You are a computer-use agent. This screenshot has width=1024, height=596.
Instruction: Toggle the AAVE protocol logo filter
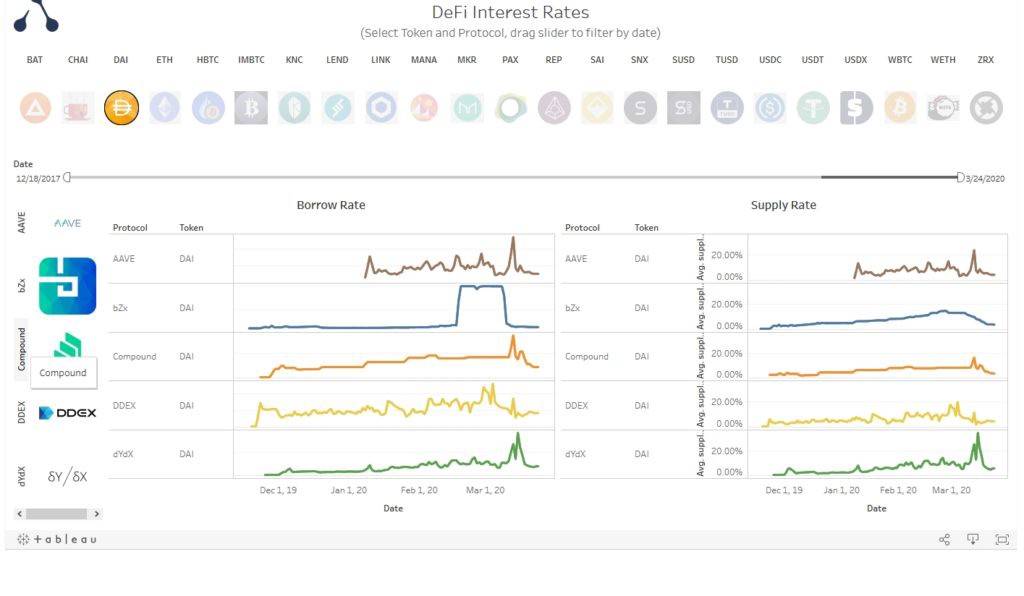click(67, 223)
